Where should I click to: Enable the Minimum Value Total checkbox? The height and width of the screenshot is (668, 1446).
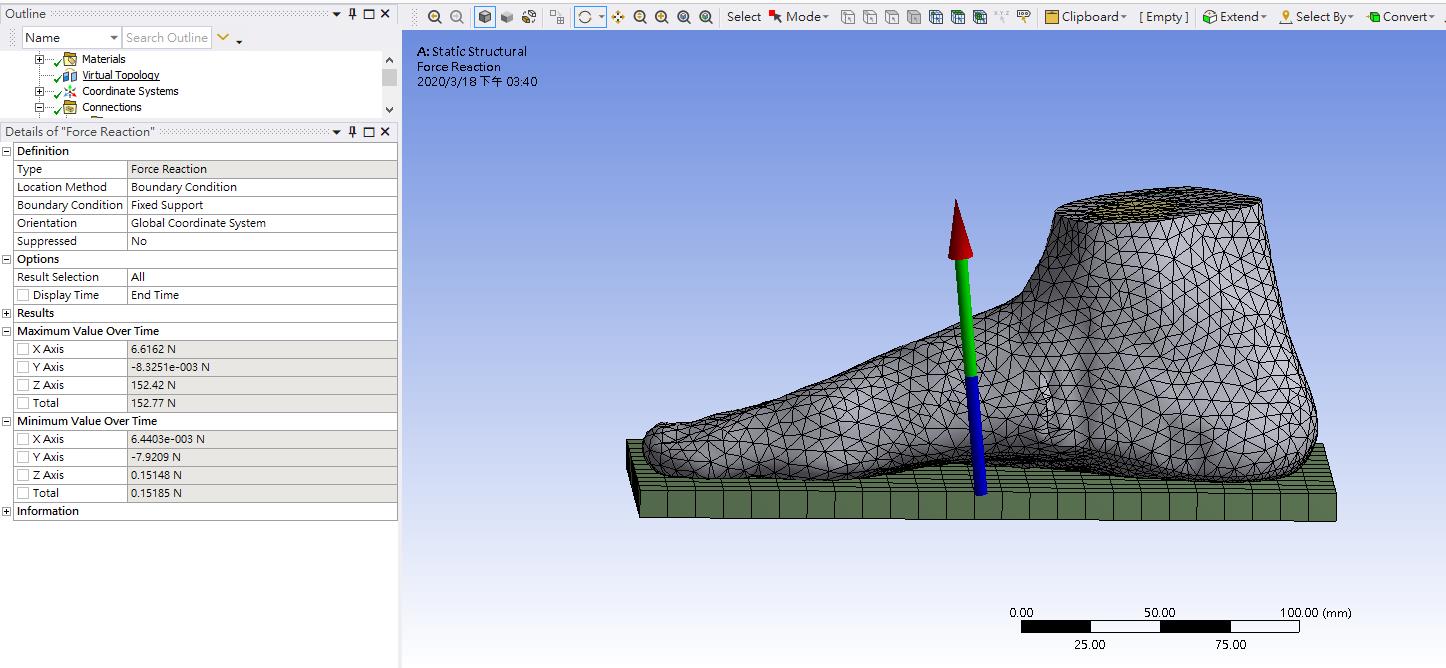point(23,493)
